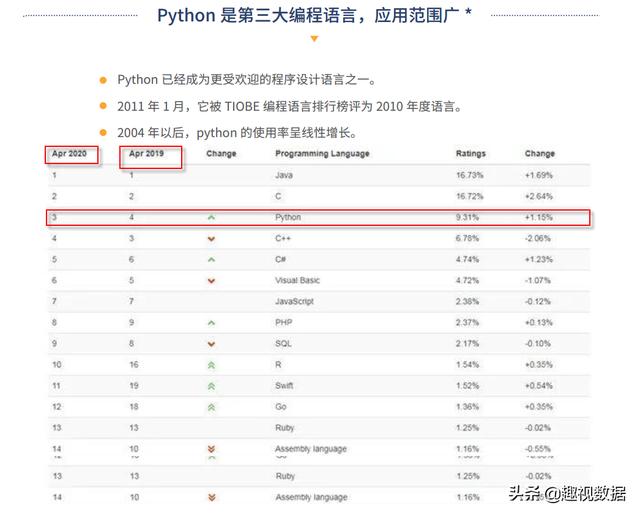
Task: Click the change value '+1.15%' for Python
Action: point(538,217)
